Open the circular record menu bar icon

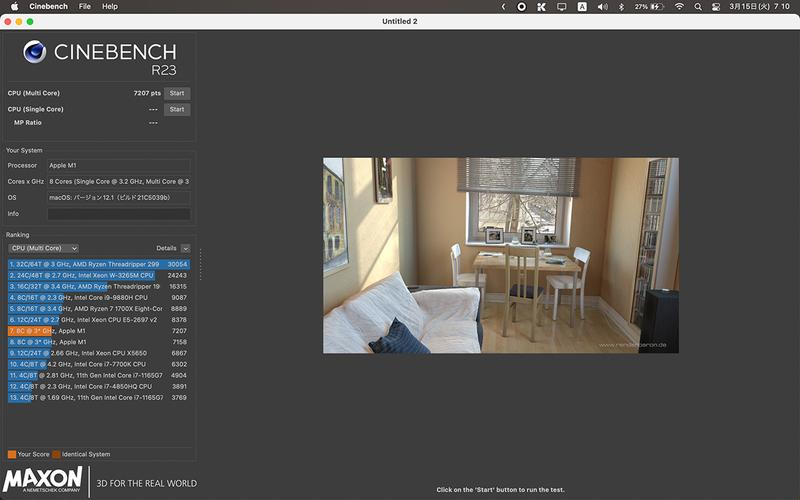click(x=521, y=7)
